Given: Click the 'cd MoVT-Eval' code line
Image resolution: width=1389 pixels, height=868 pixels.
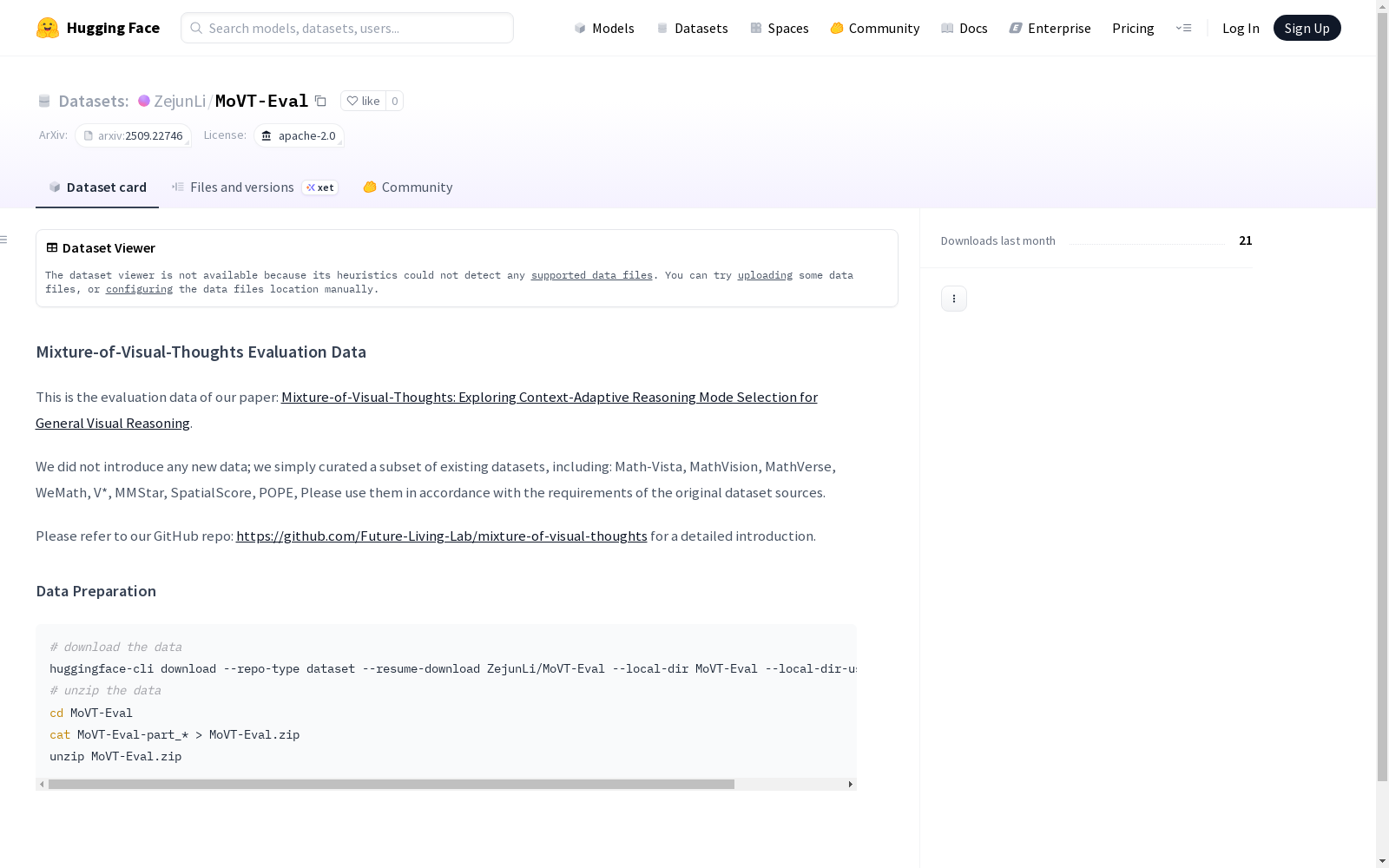Looking at the screenshot, I should [91, 713].
